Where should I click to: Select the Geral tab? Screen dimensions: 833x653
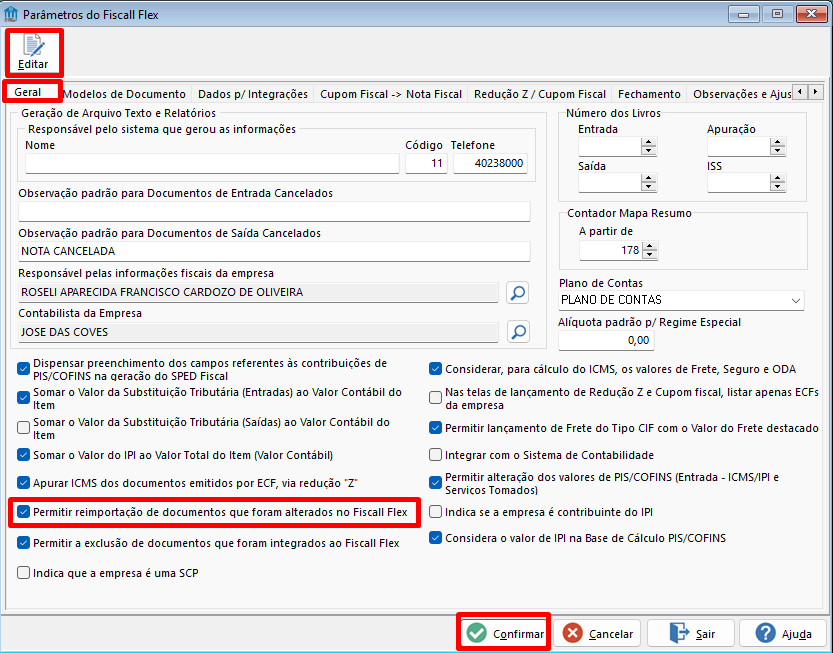pyautogui.click(x=28, y=92)
